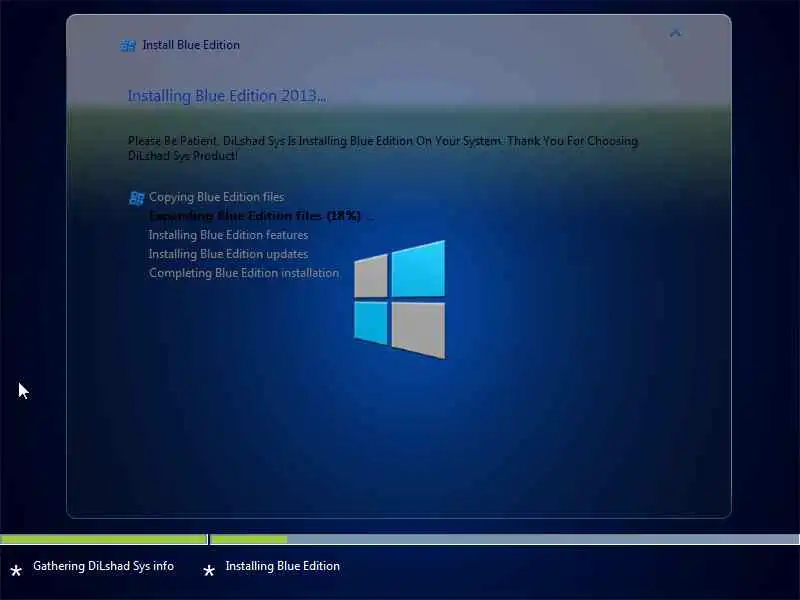Select the 'Install Blue Edition' window title text
Screen dimensions: 800x600
coord(191,45)
